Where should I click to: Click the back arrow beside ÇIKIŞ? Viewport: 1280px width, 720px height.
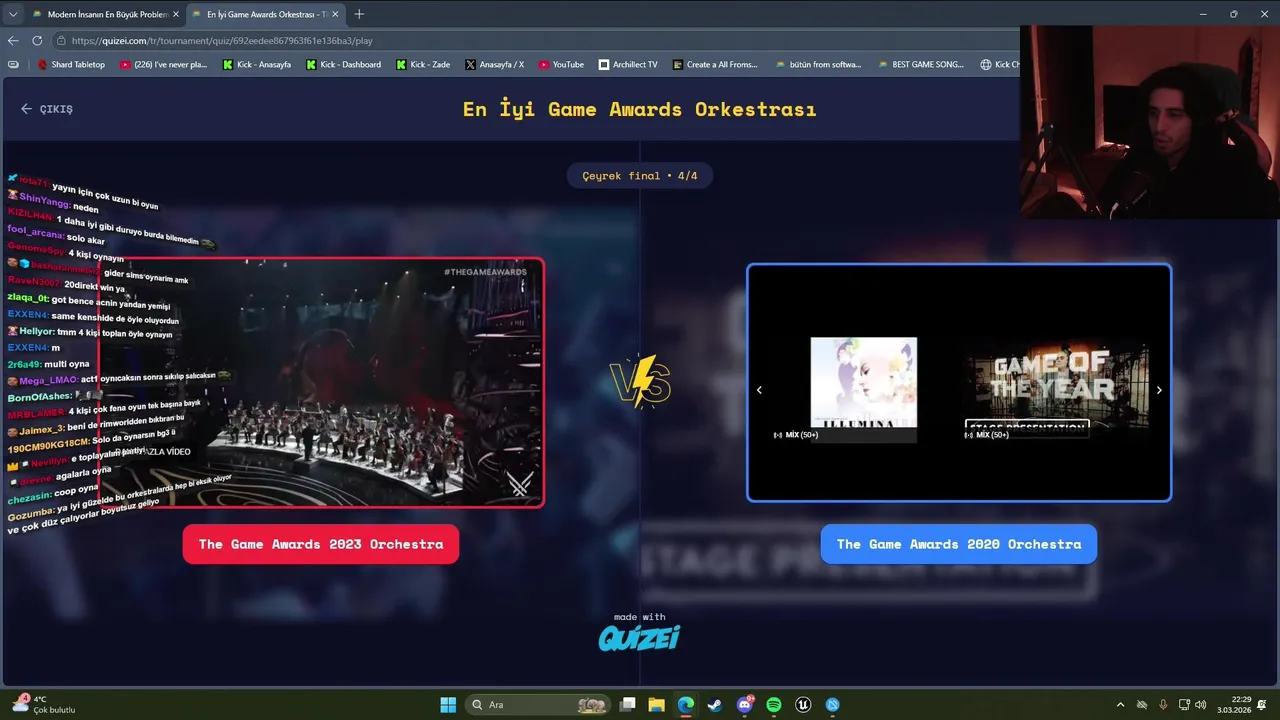tap(27, 109)
